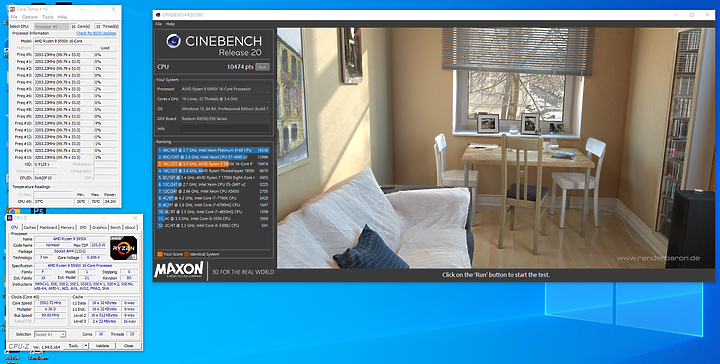Click the Tools button in CPU-Z
The image size is (720, 364).
pyautogui.click(x=73, y=346)
